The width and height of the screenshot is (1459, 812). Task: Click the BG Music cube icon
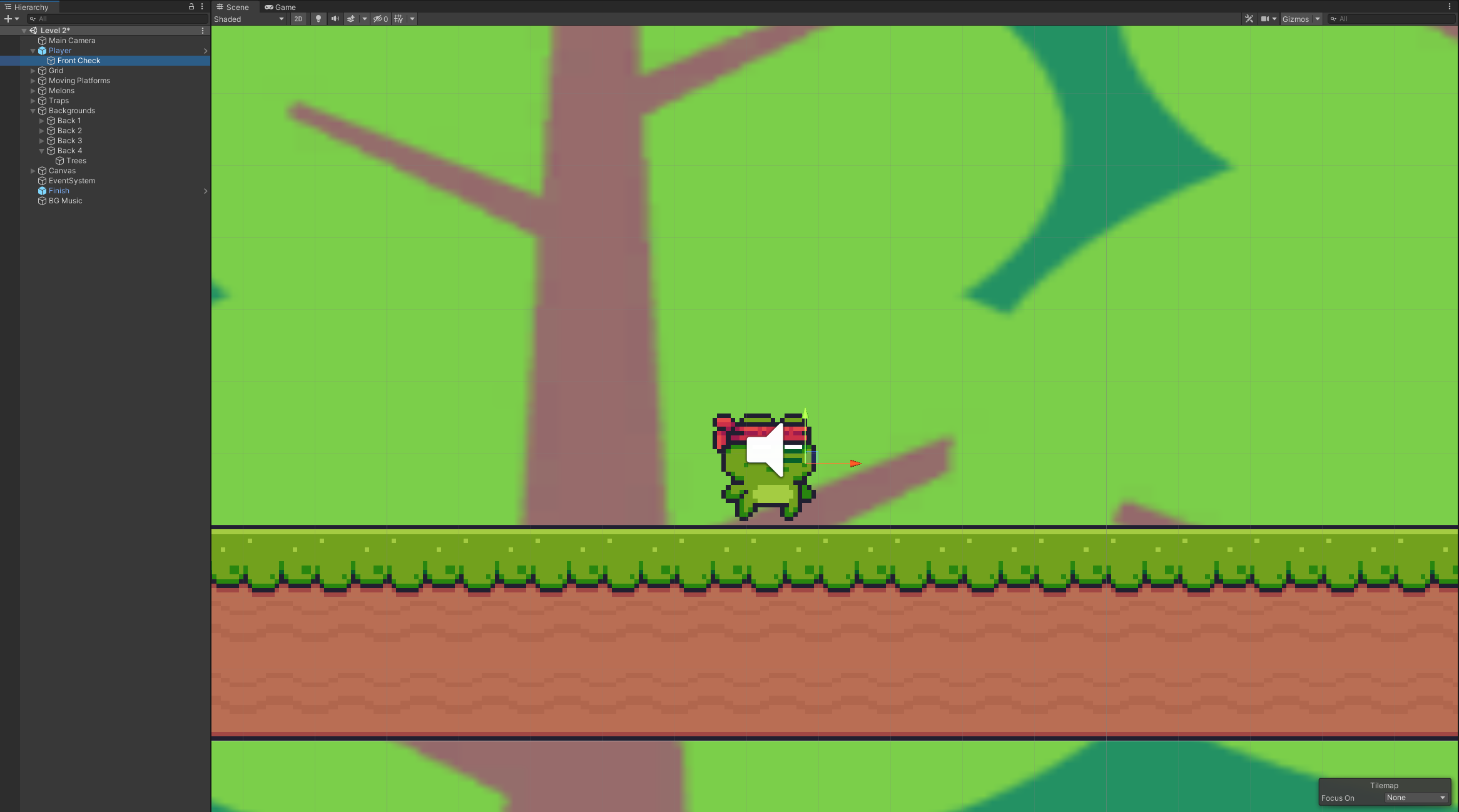pyautogui.click(x=43, y=201)
